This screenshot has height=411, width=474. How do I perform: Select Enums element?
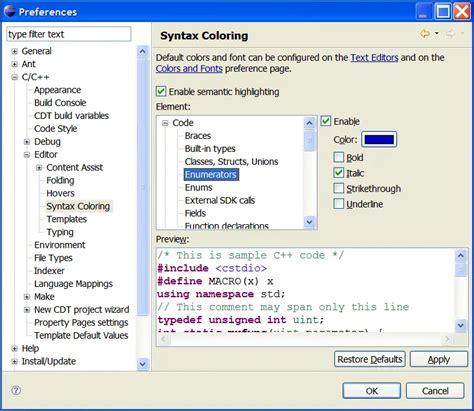click(198, 188)
